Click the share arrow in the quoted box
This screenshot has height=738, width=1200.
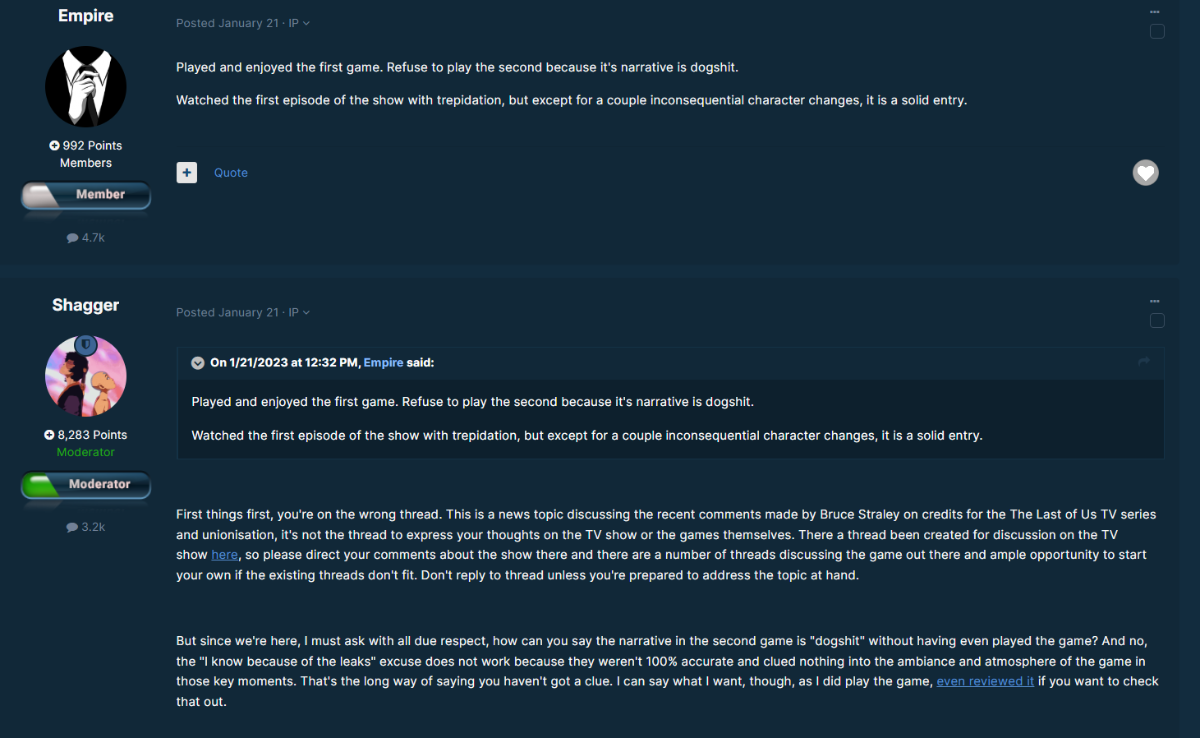click(1144, 362)
